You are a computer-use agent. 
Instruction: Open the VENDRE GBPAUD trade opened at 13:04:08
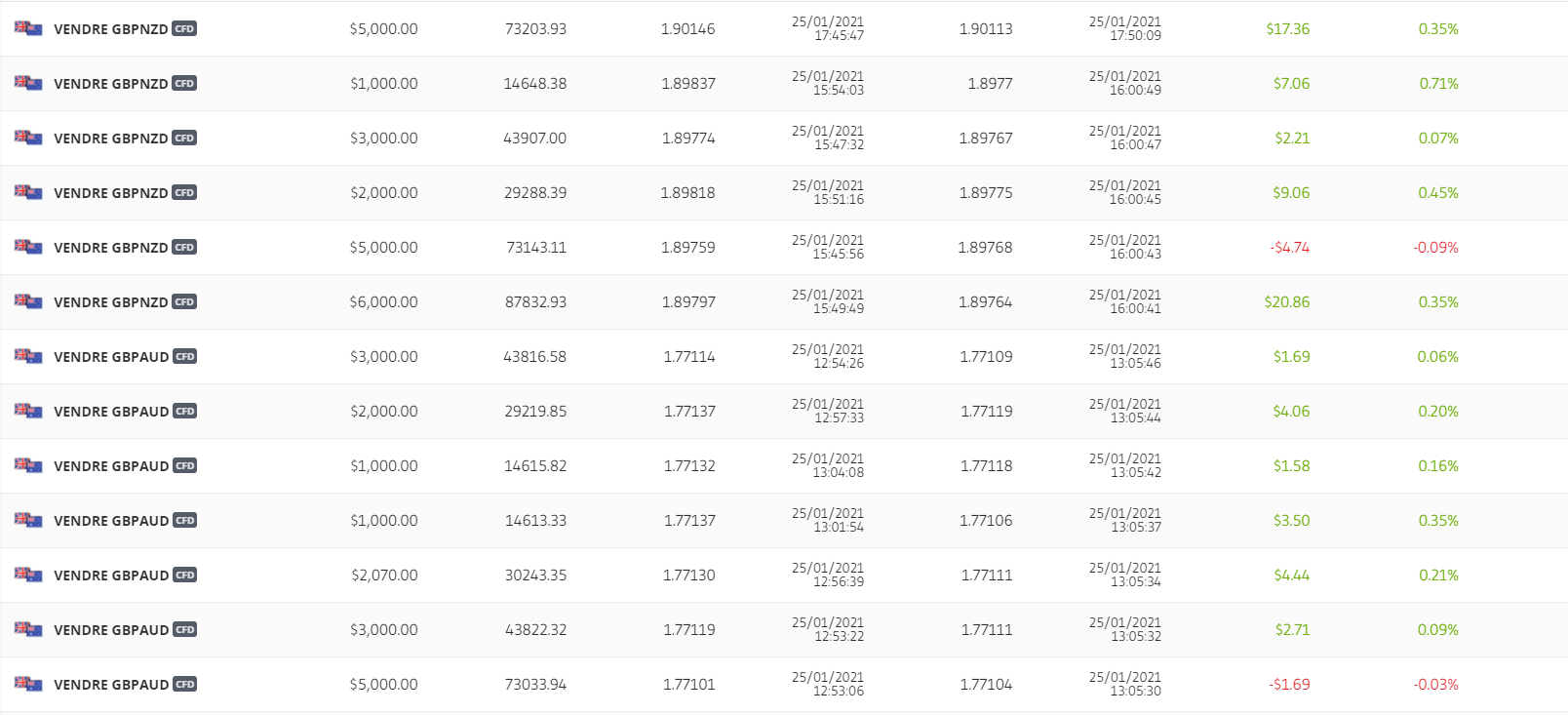[x=784, y=466]
